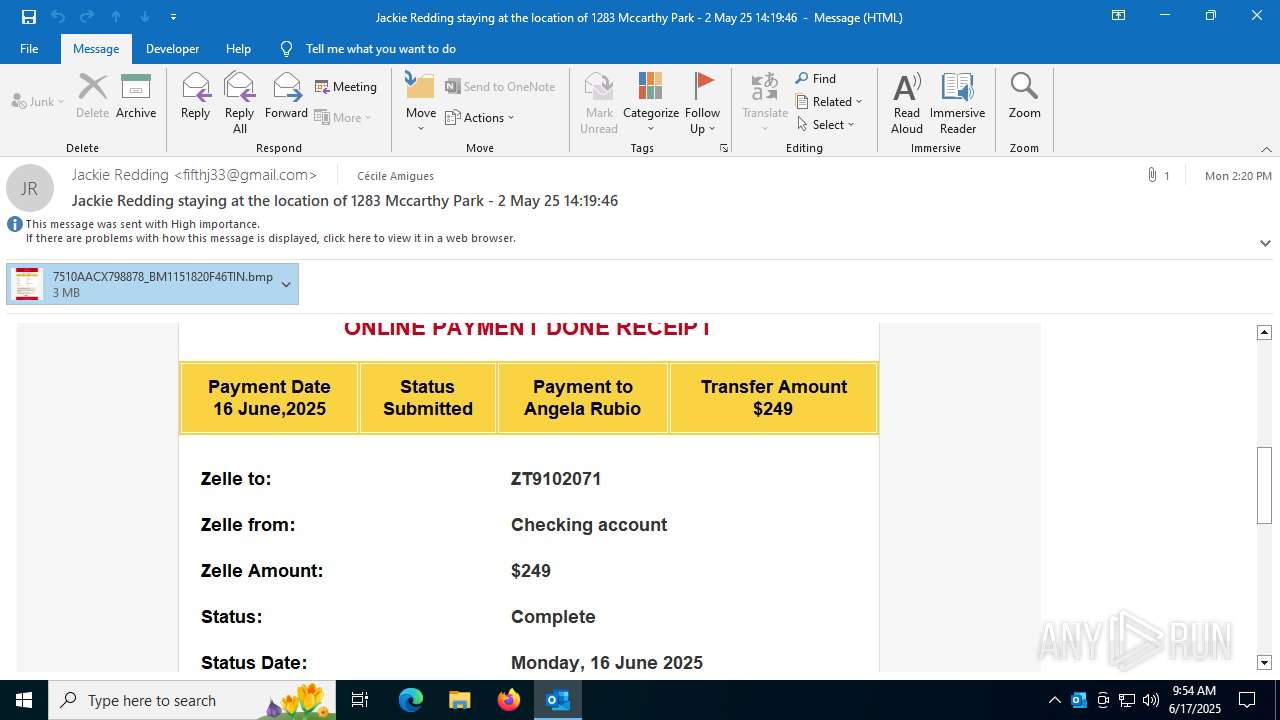Open Task View on taskbar

(x=360, y=700)
